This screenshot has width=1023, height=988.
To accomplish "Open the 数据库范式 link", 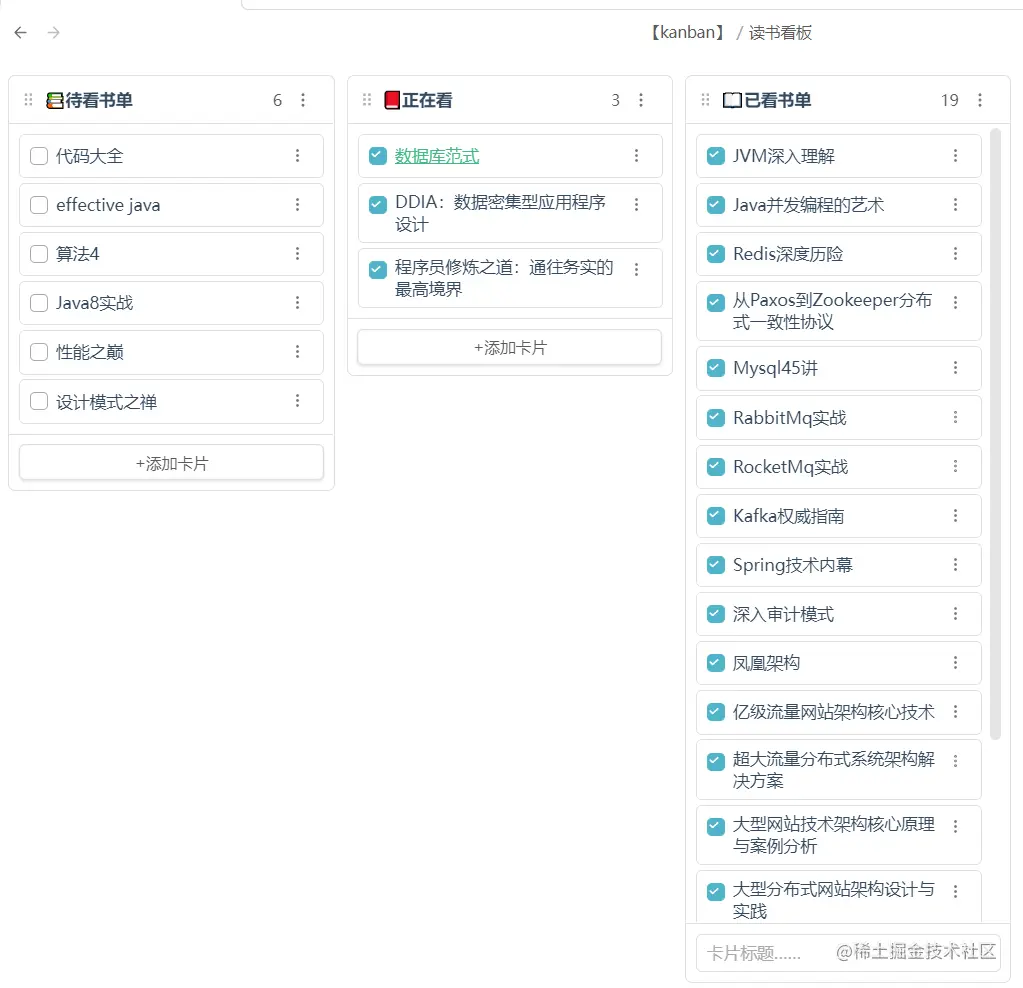I will (x=436, y=156).
